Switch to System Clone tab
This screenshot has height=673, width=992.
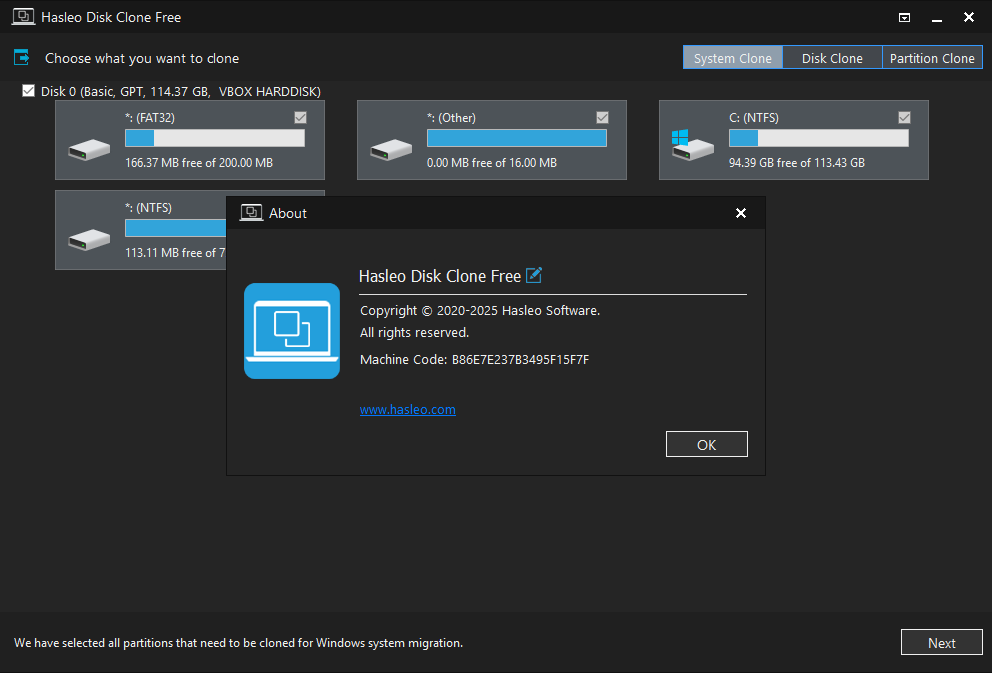[733, 58]
